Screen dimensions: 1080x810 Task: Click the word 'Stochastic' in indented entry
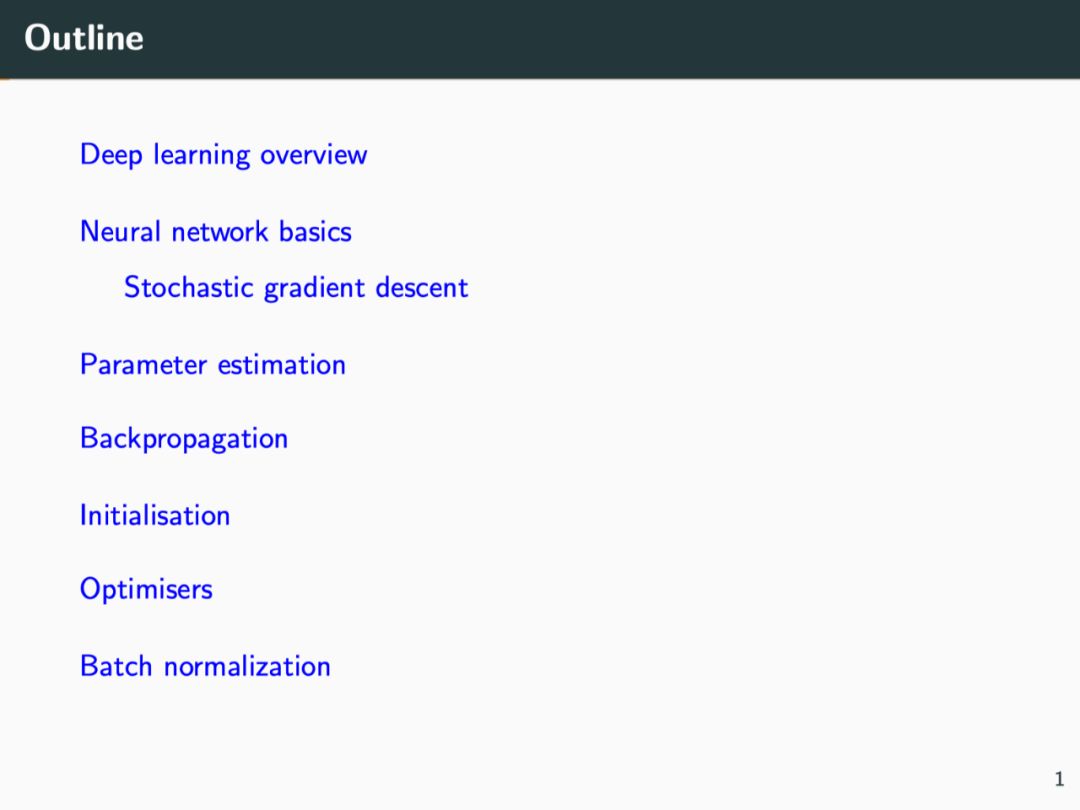coord(189,288)
